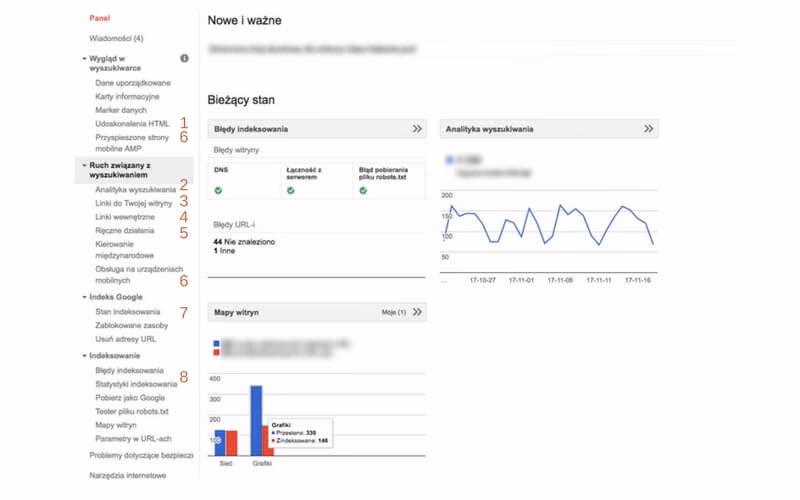Open Mapy witryn panel double-arrow icon
Screen dimensions: 800x500
pos(417,312)
